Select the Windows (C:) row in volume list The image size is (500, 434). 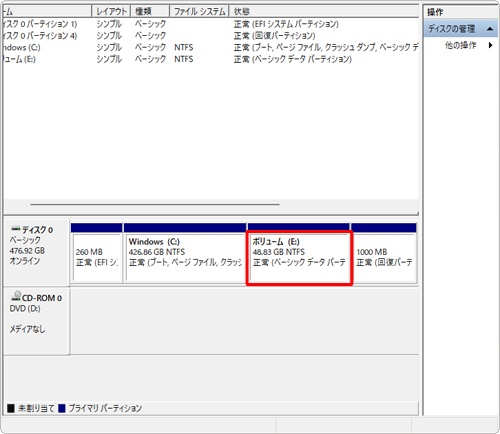tap(211, 47)
